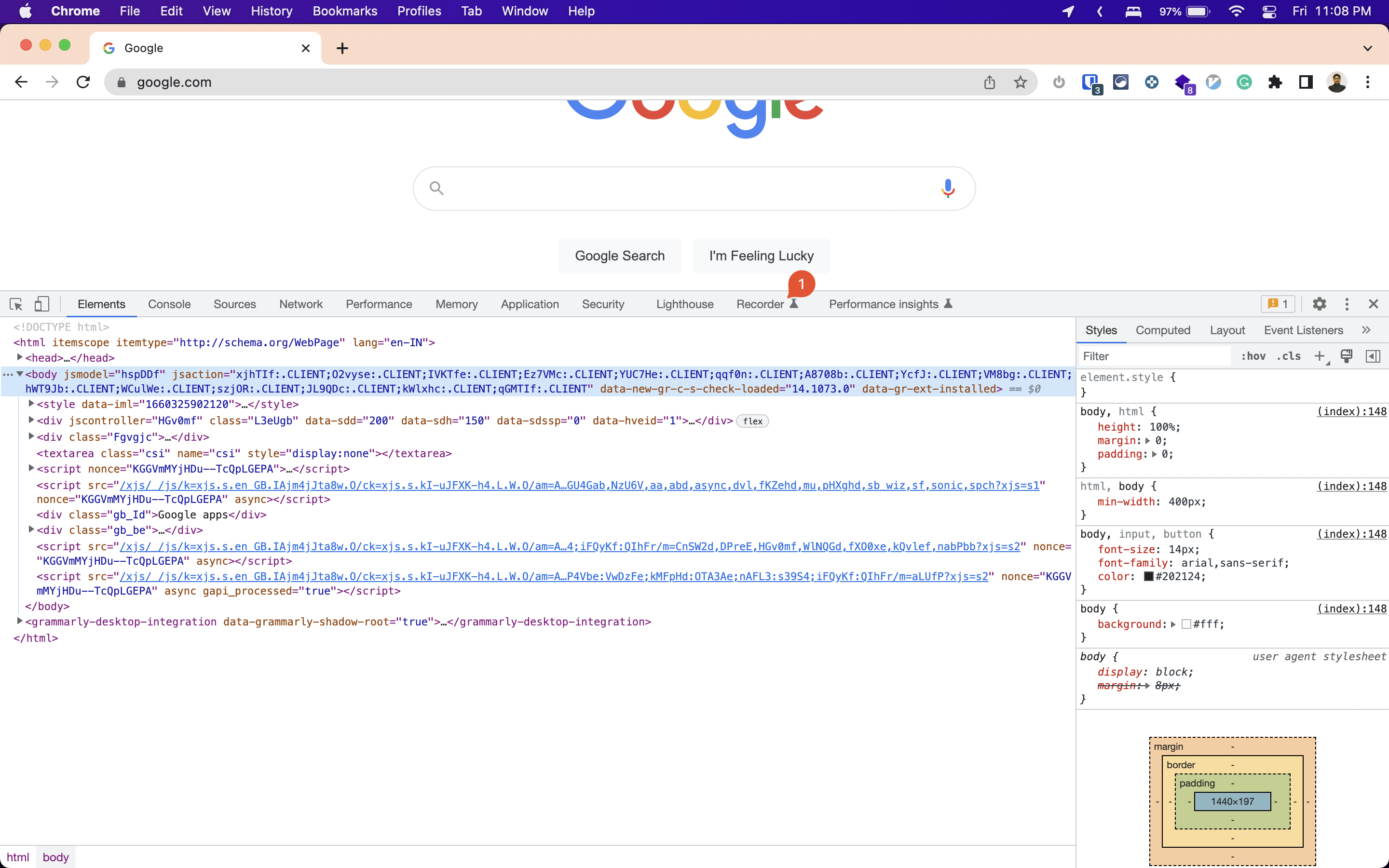Open the Layout pane tab

click(x=1227, y=330)
